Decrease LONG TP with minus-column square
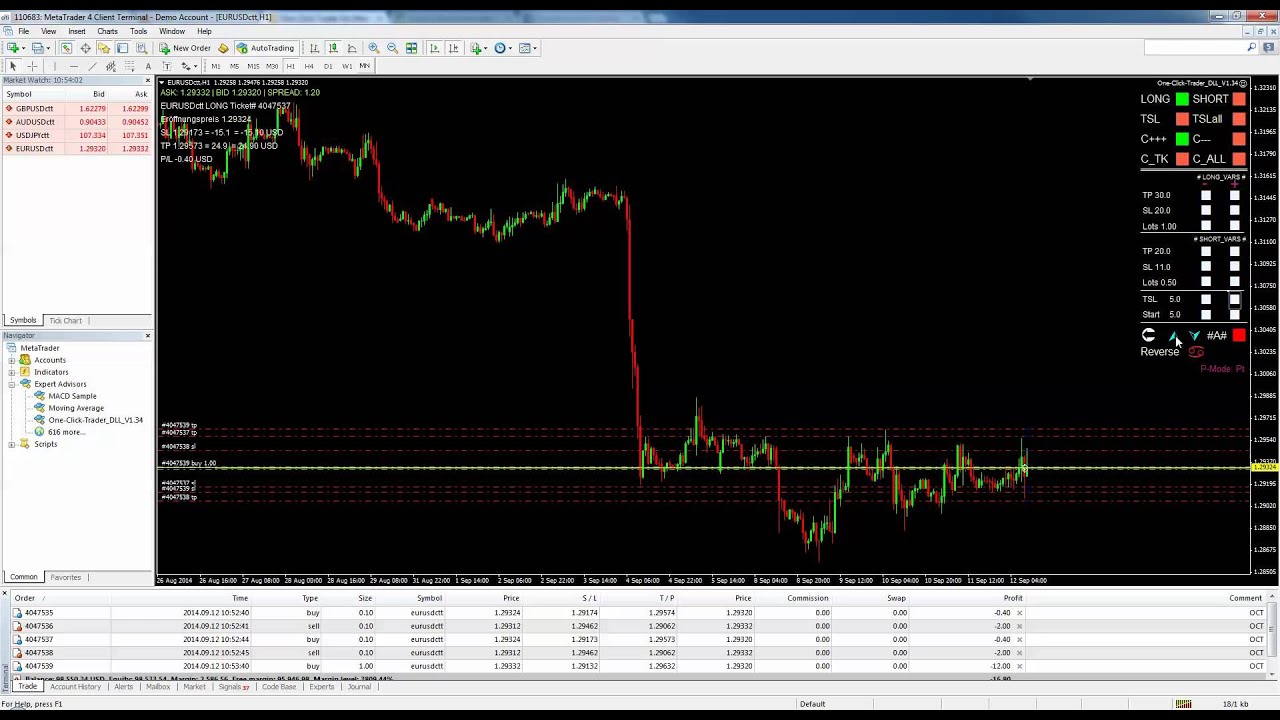Screen dimensions: 1280x720 tap(1206, 195)
